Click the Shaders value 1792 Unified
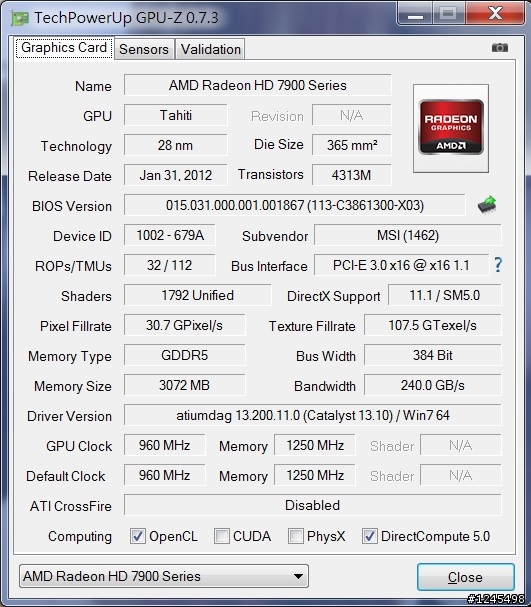This screenshot has width=531, height=607. (x=197, y=295)
